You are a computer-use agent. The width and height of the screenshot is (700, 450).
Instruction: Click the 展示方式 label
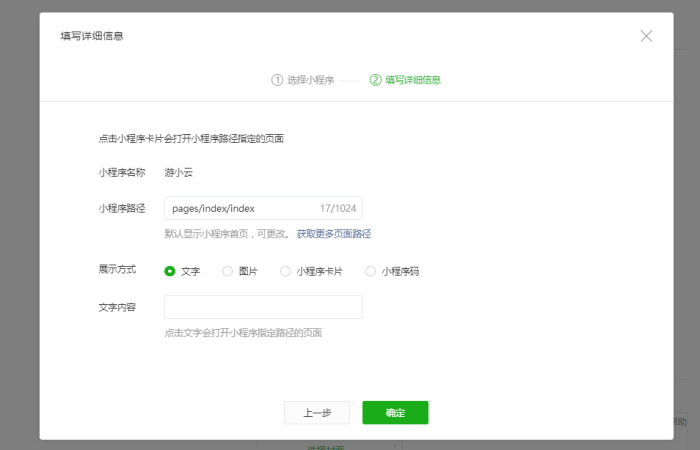coord(117,269)
